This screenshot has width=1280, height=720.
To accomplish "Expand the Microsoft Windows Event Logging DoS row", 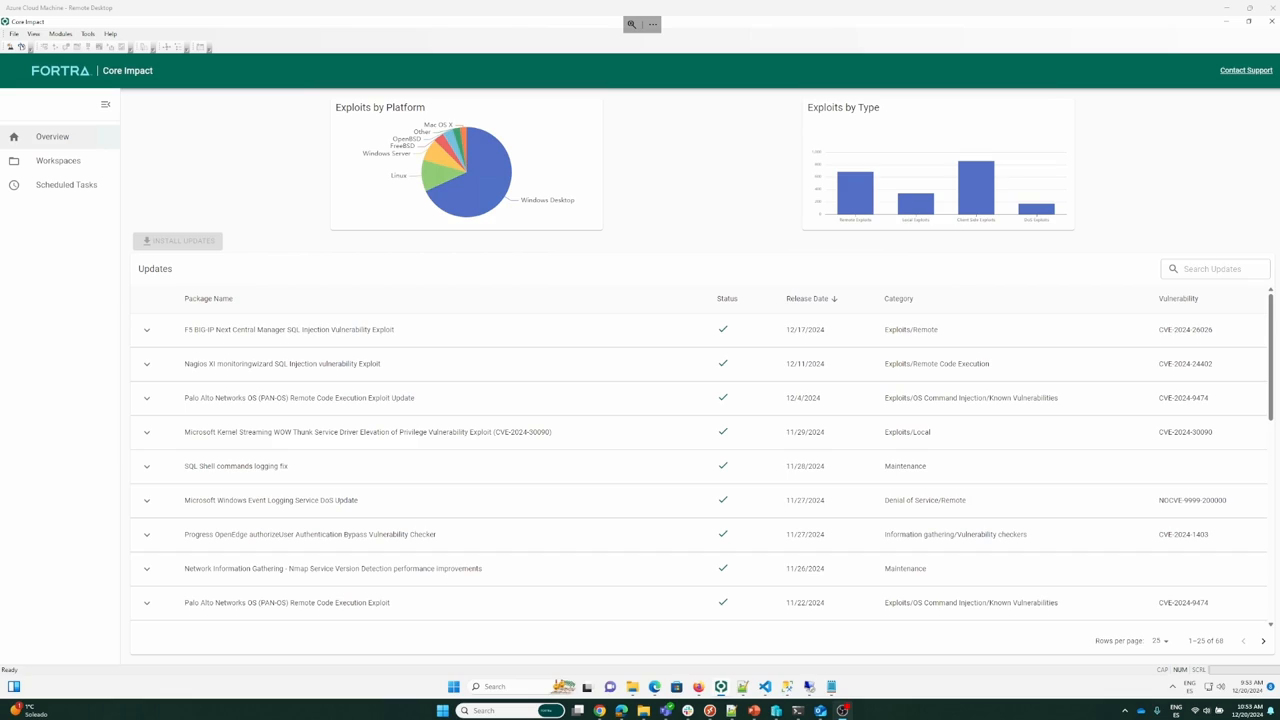I will (147, 500).
